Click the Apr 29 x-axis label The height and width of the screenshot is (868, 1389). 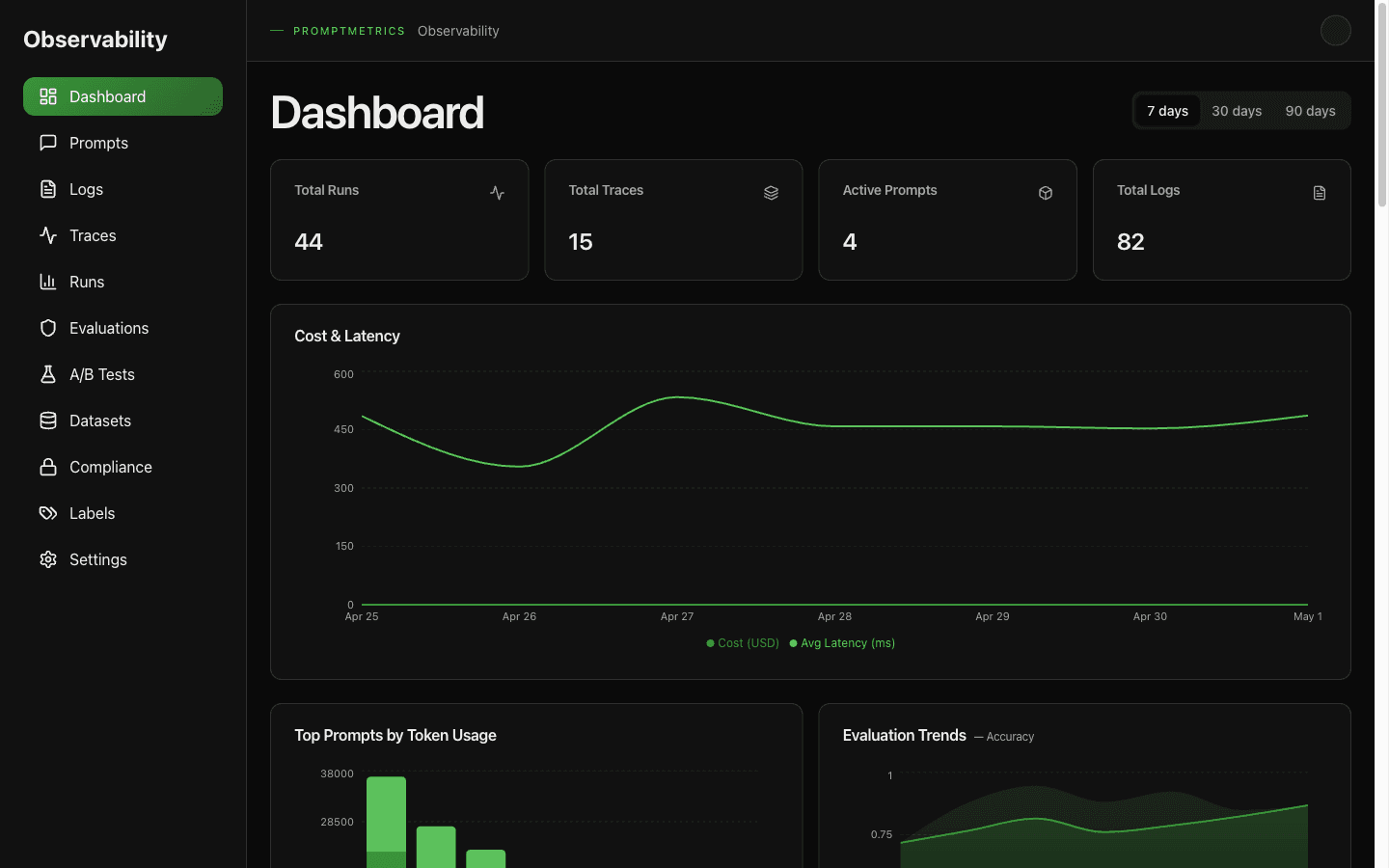(993, 616)
